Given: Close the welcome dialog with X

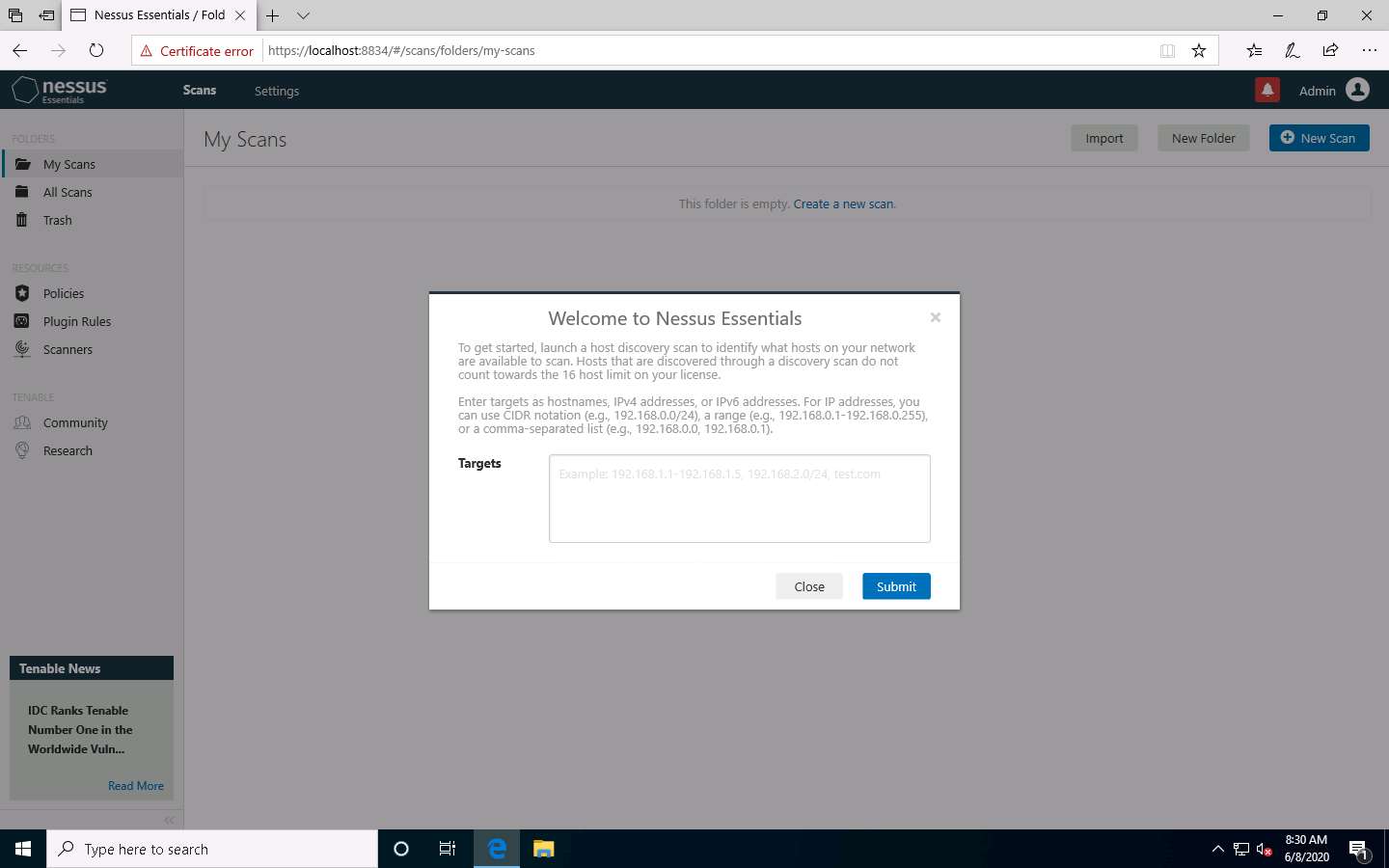Looking at the screenshot, I should 935,317.
